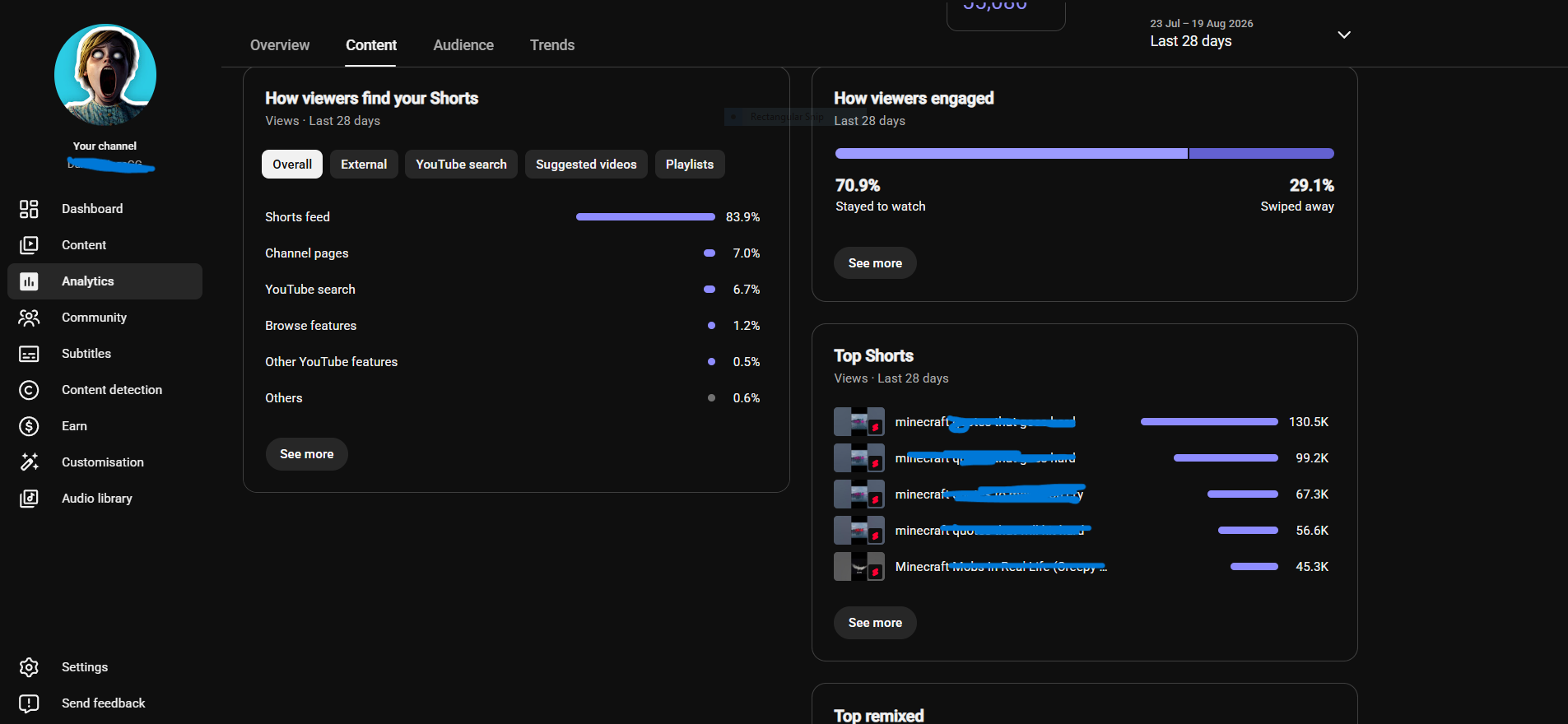Click the Settings gear icon

pyautogui.click(x=29, y=667)
